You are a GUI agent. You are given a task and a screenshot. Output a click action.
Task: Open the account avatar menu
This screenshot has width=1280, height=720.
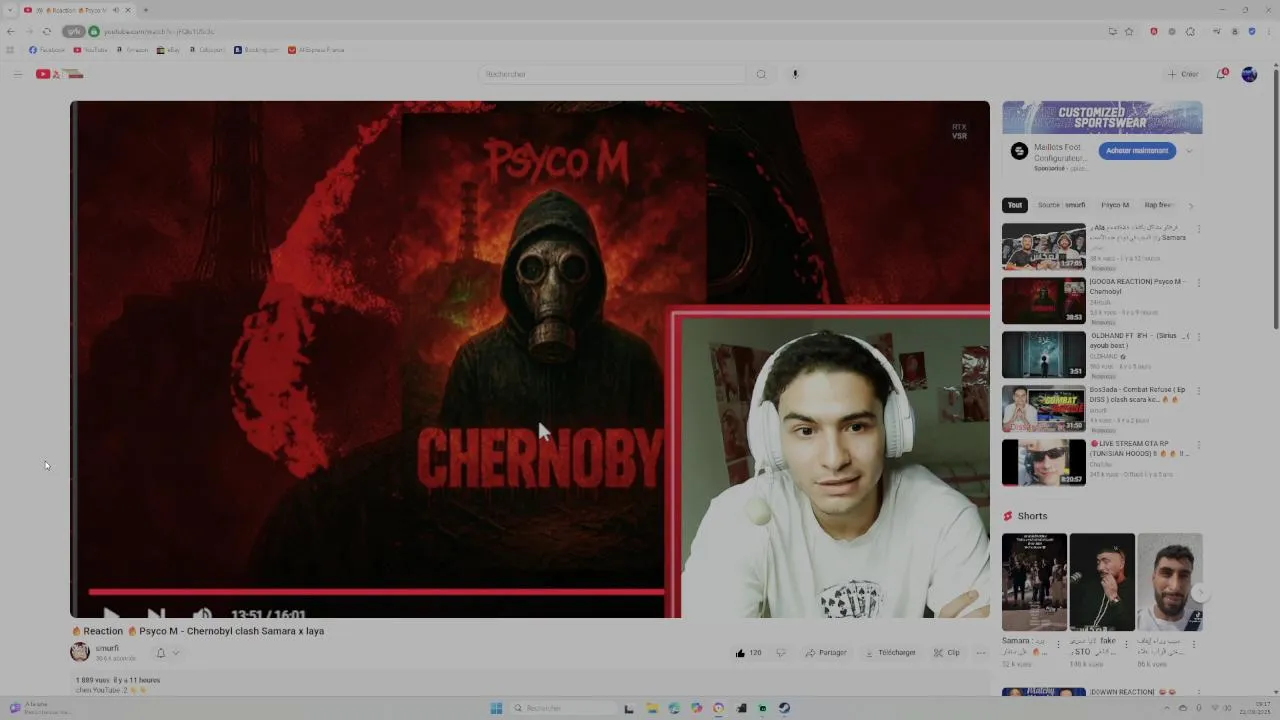[x=1249, y=74]
